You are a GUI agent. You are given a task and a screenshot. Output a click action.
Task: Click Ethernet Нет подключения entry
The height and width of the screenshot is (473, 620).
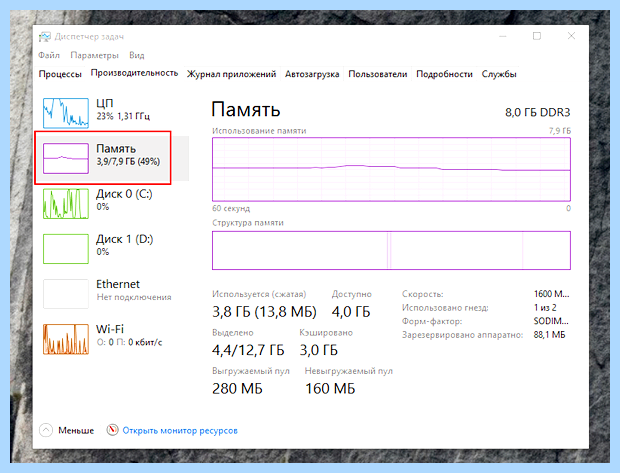(x=134, y=290)
